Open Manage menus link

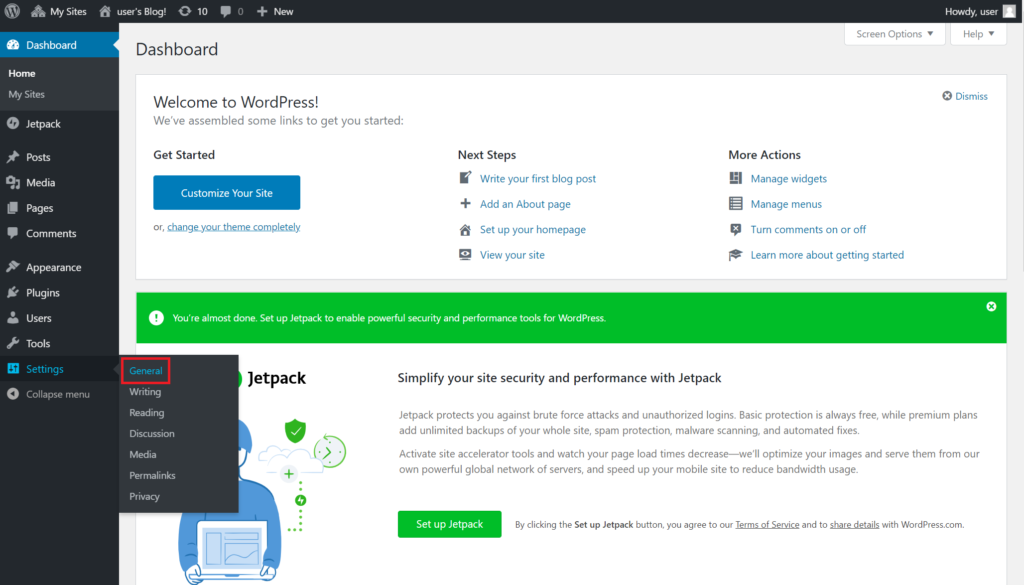[786, 204]
